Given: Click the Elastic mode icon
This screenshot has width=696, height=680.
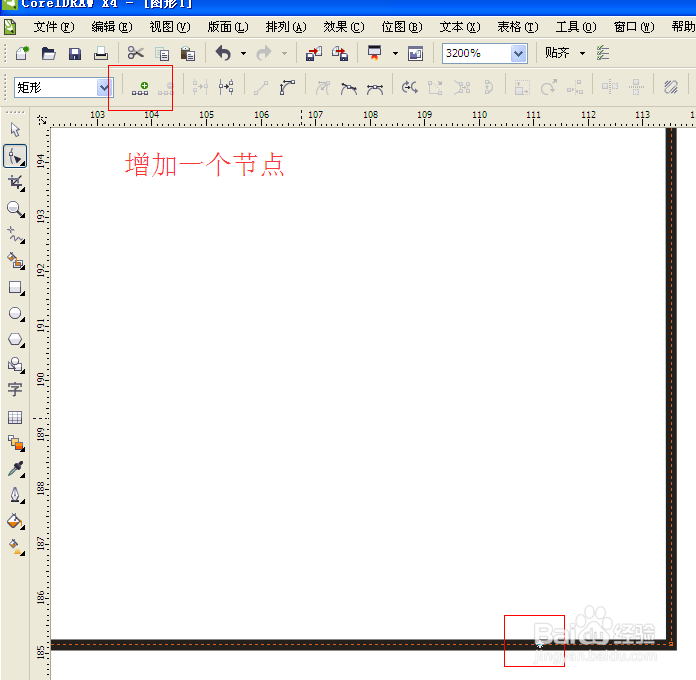Looking at the screenshot, I should 671,87.
